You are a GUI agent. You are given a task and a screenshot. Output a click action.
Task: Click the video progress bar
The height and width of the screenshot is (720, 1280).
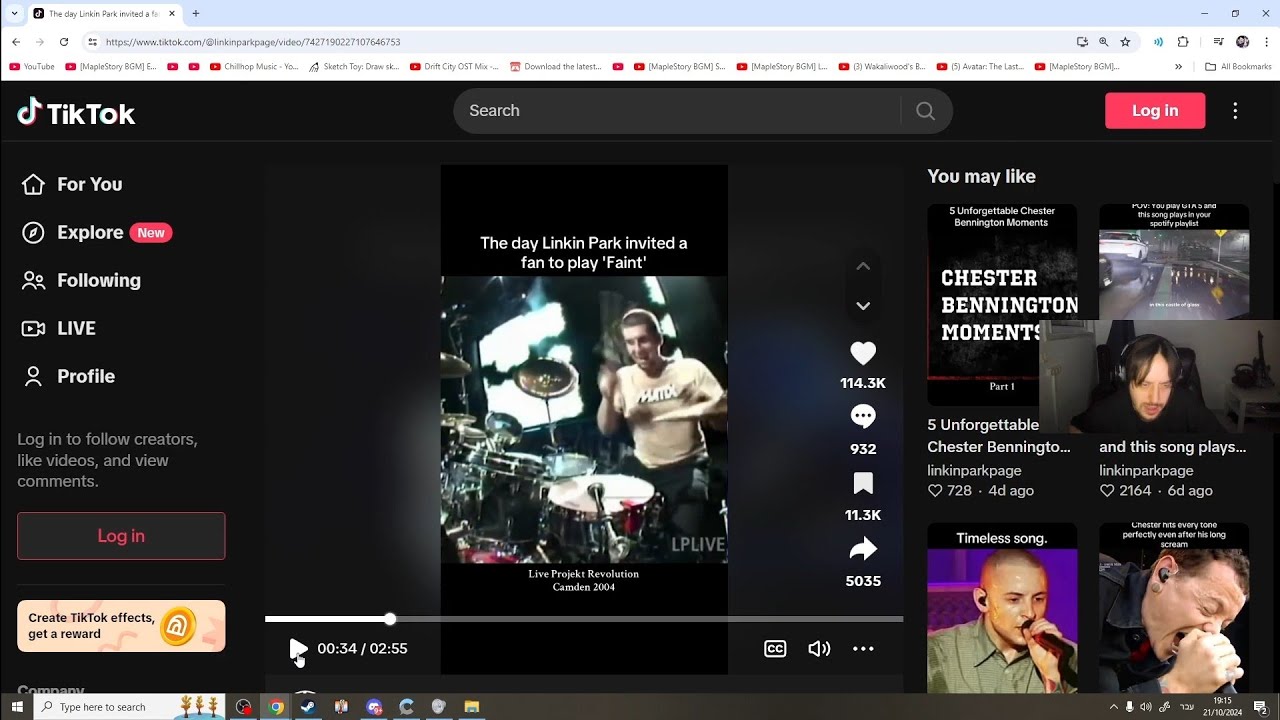(584, 619)
